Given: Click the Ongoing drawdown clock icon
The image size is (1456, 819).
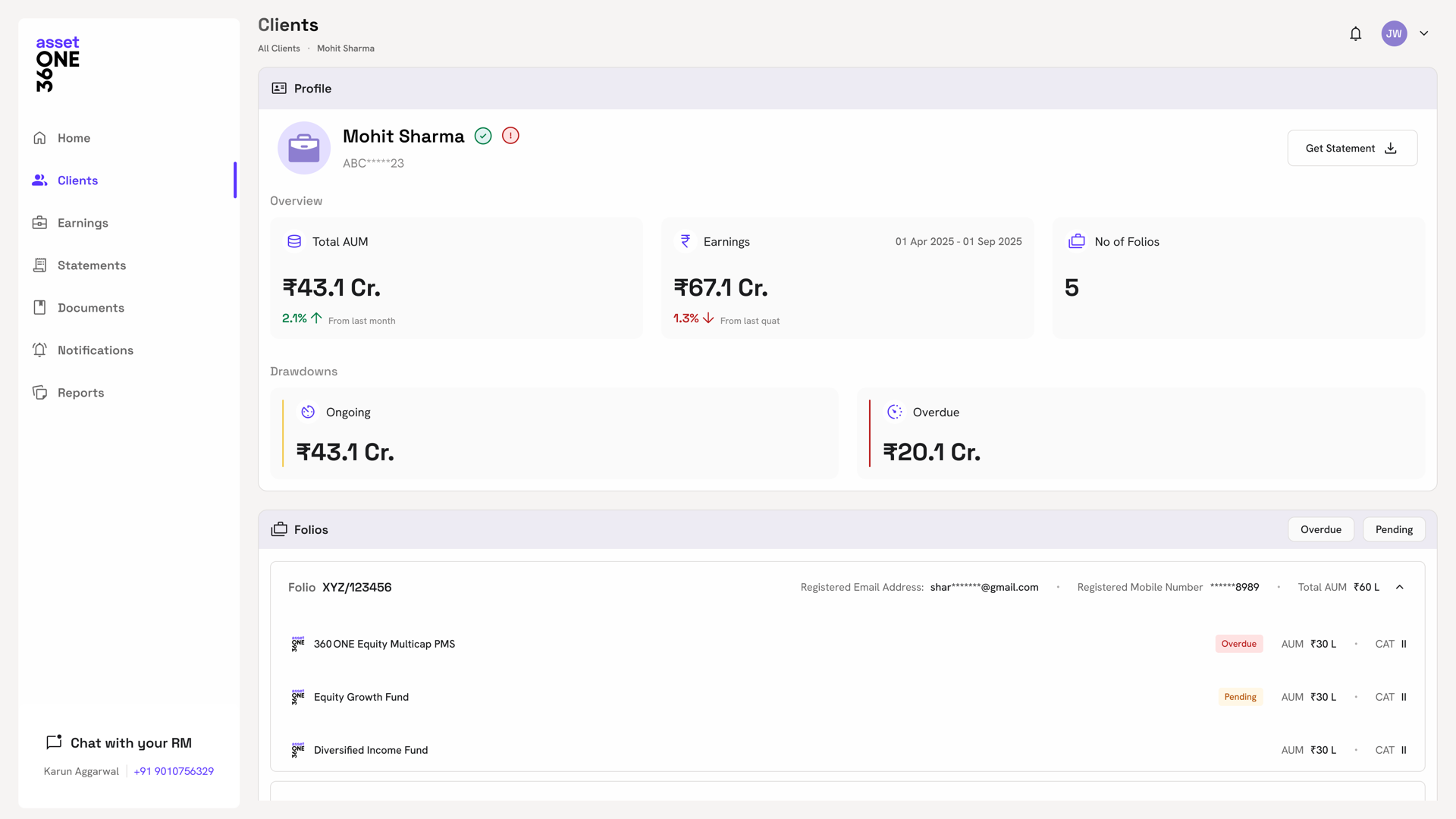Looking at the screenshot, I should [x=308, y=412].
